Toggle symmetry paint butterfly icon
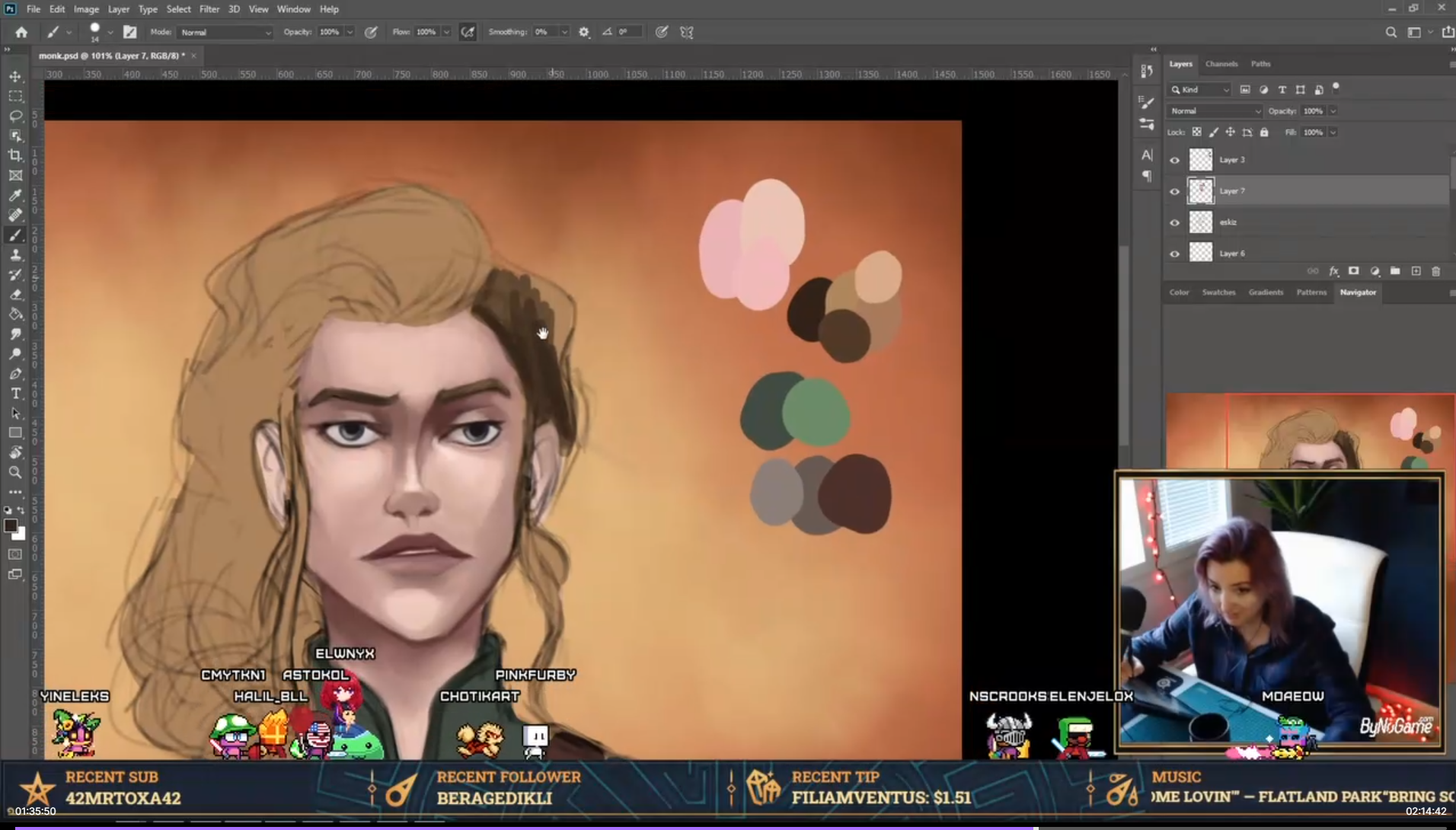The width and height of the screenshot is (1456, 830). pyautogui.click(x=687, y=32)
